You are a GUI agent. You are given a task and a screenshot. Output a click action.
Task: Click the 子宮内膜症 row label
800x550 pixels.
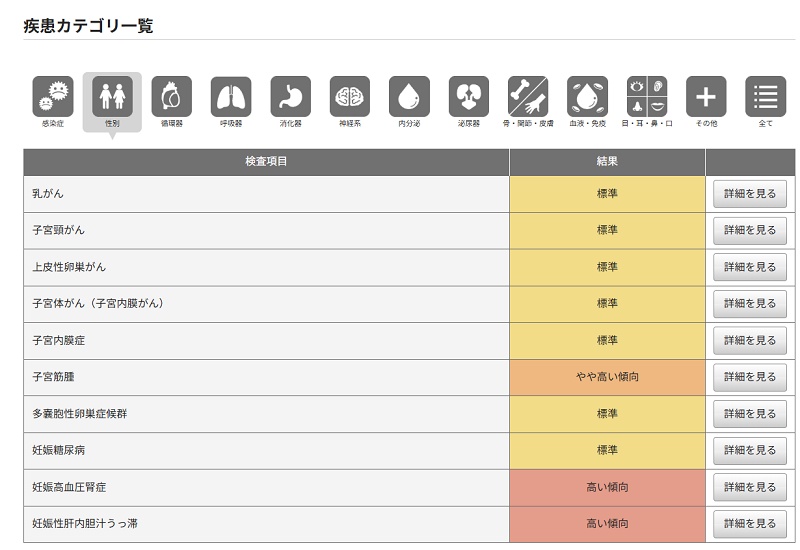point(59,341)
